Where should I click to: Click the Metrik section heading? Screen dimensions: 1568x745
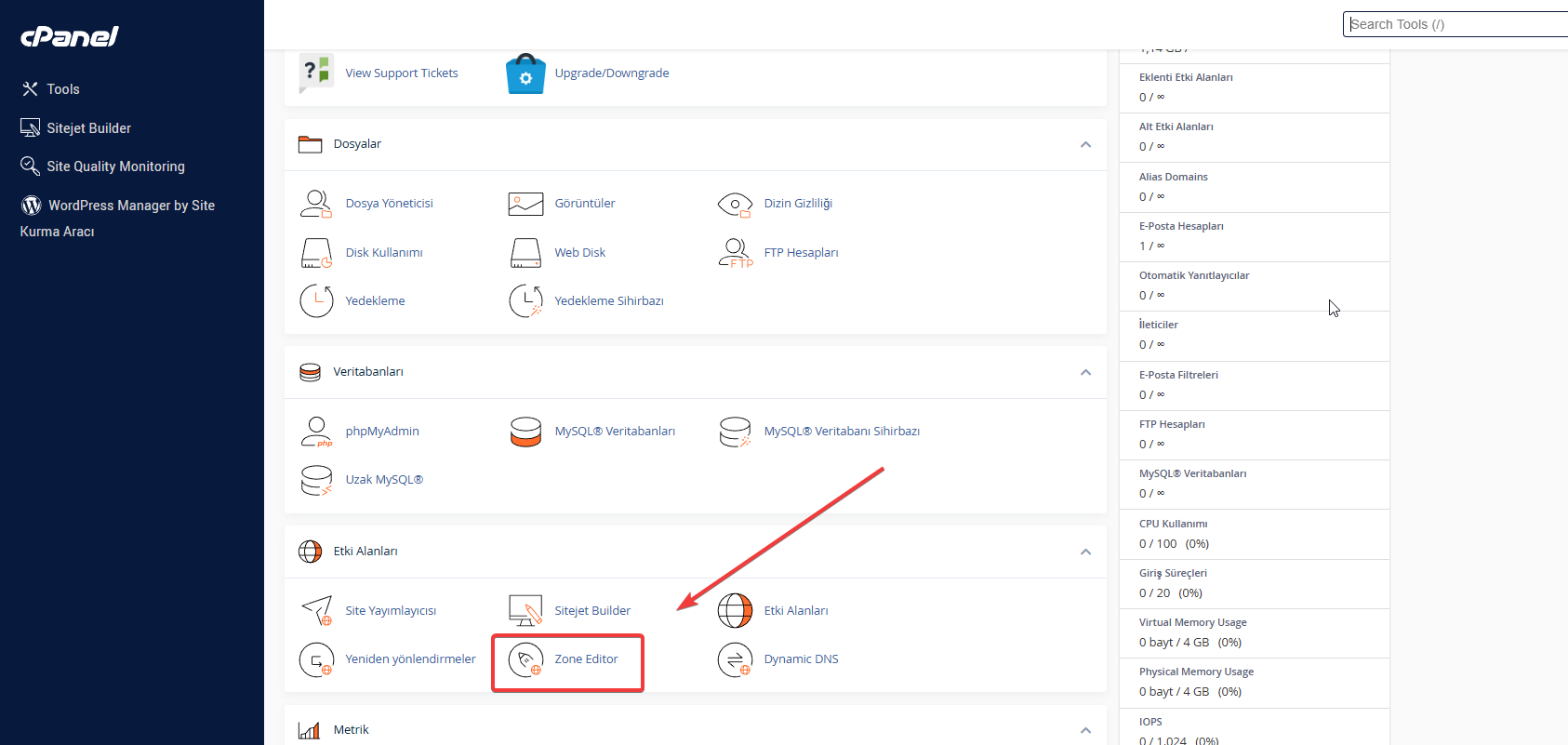pos(352,729)
